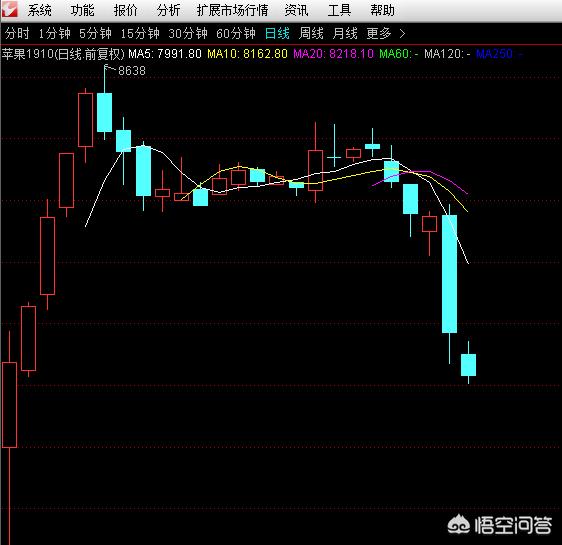The height and width of the screenshot is (545, 562).
Task: Open the 扩展市场行情 menu
Action: (x=232, y=10)
